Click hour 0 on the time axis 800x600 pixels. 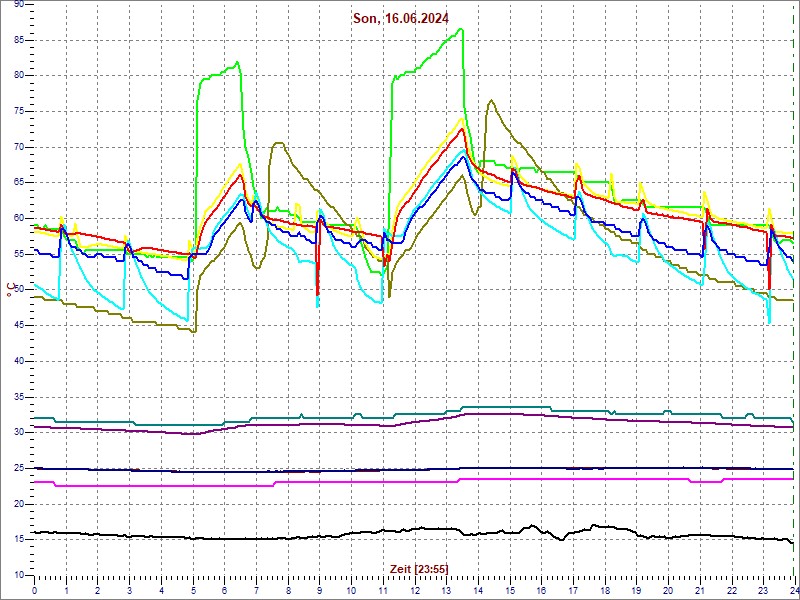pos(34,590)
